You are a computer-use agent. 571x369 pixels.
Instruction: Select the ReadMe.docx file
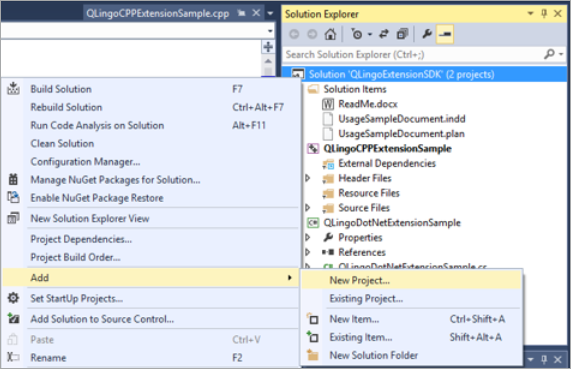tap(368, 104)
